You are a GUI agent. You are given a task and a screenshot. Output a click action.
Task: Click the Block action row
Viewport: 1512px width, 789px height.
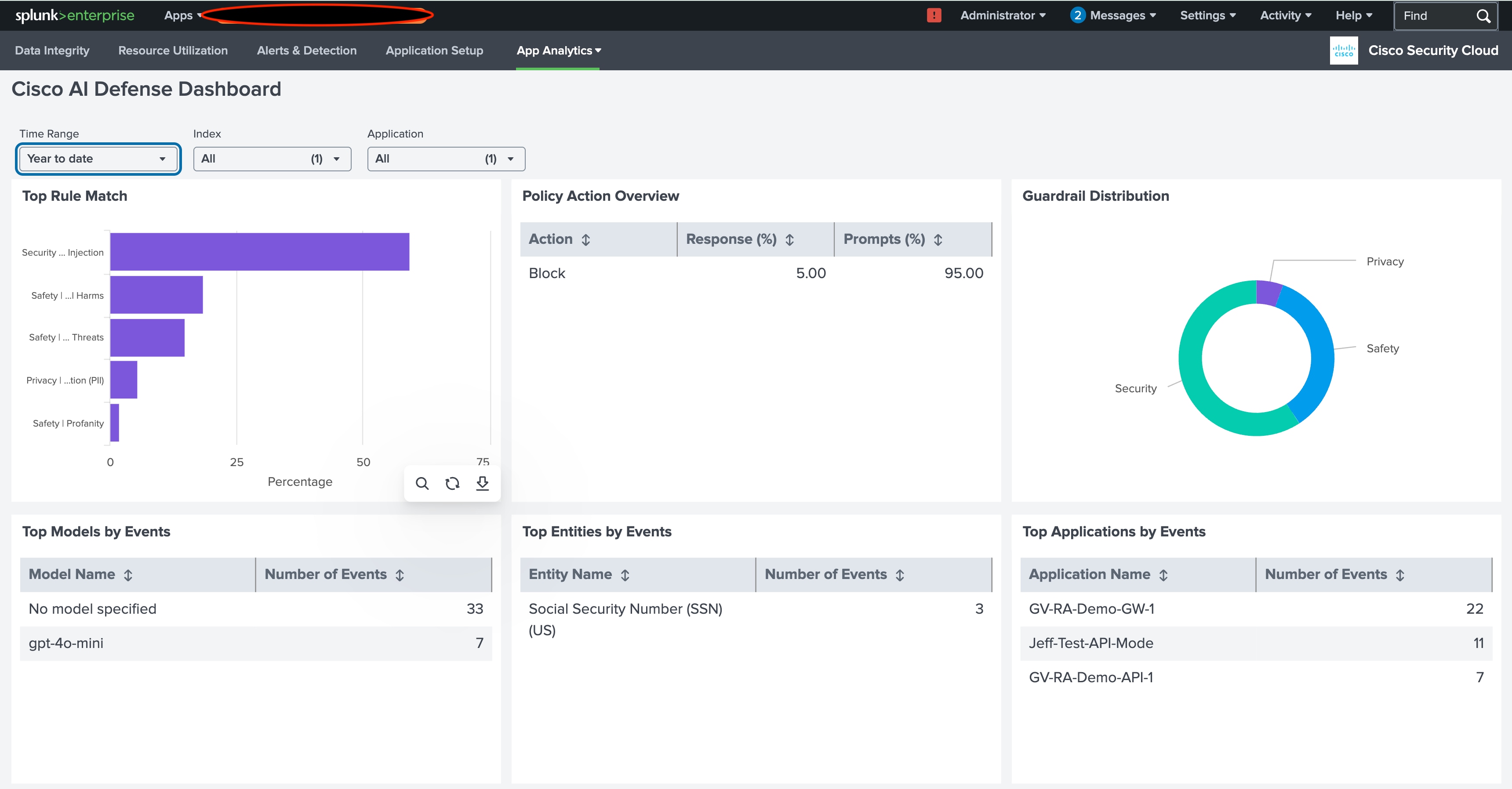pyautogui.click(x=756, y=273)
